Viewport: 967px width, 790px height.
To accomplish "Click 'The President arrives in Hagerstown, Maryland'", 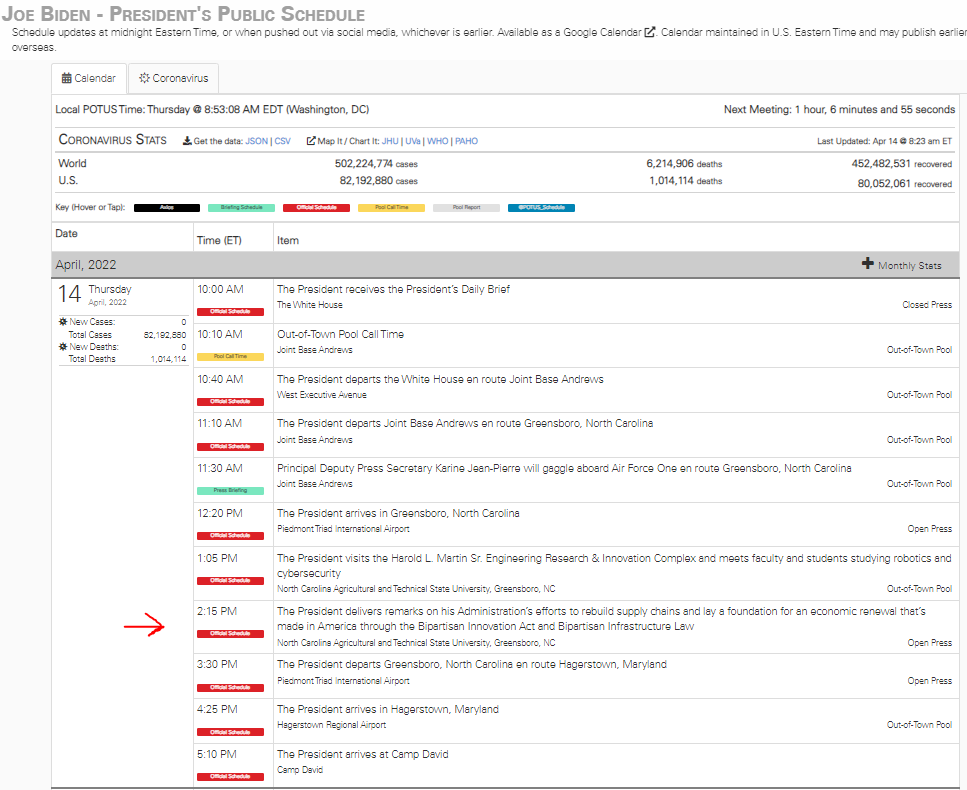I will coord(388,709).
